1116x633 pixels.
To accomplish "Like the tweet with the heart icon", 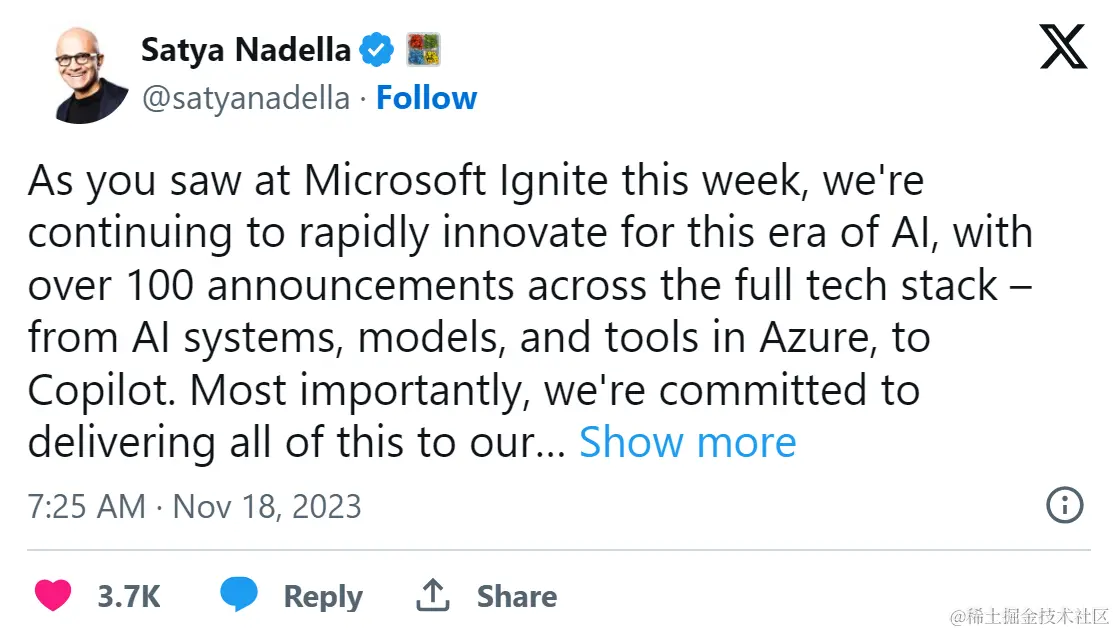I will (x=53, y=596).
